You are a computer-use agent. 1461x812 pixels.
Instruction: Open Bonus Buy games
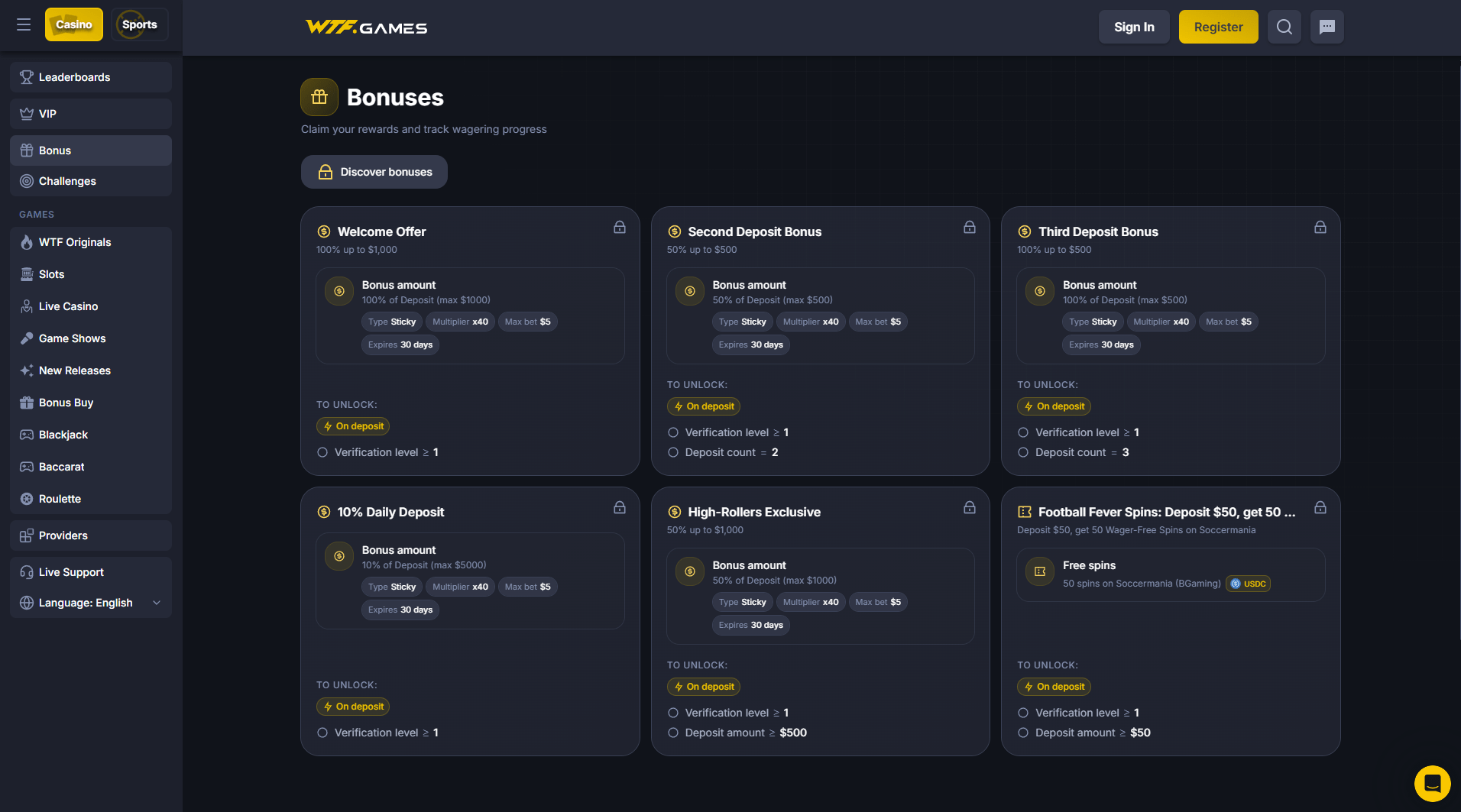click(x=91, y=403)
